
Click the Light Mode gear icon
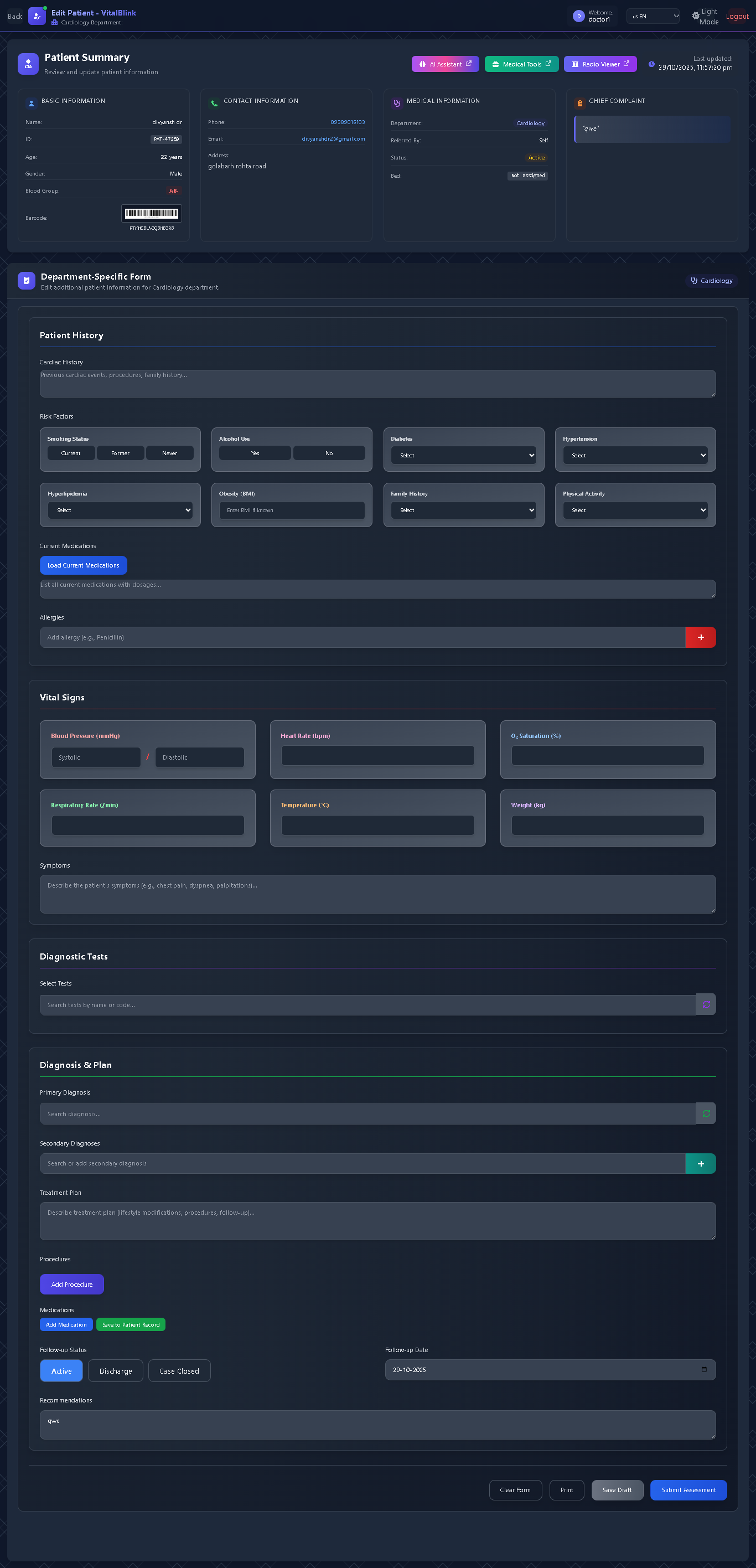click(695, 17)
